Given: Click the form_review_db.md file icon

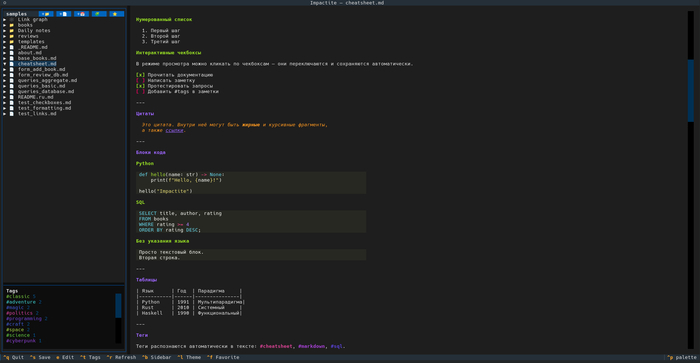Looking at the screenshot, I should pyautogui.click(x=12, y=75).
